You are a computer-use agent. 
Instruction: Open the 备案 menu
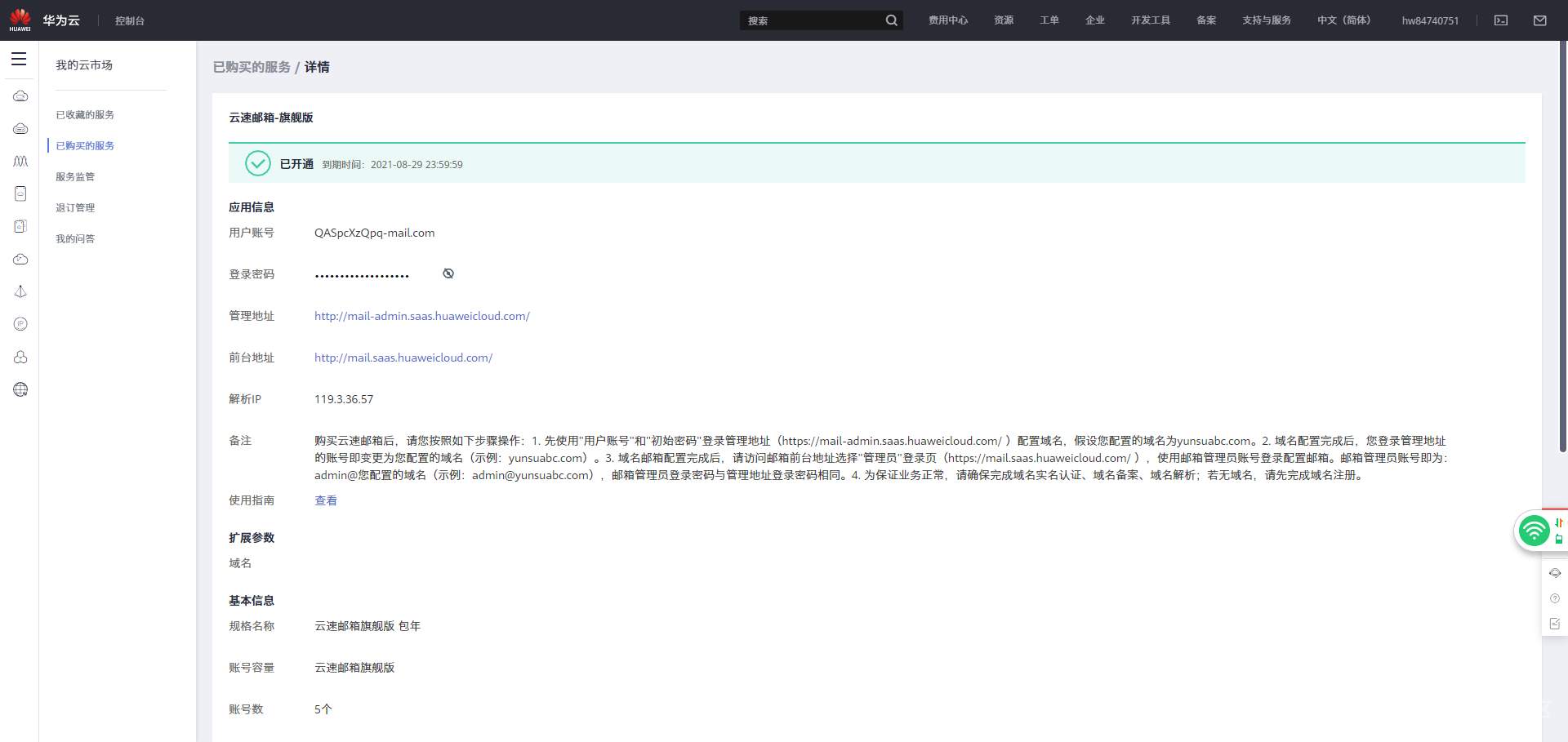[x=1206, y=20]
